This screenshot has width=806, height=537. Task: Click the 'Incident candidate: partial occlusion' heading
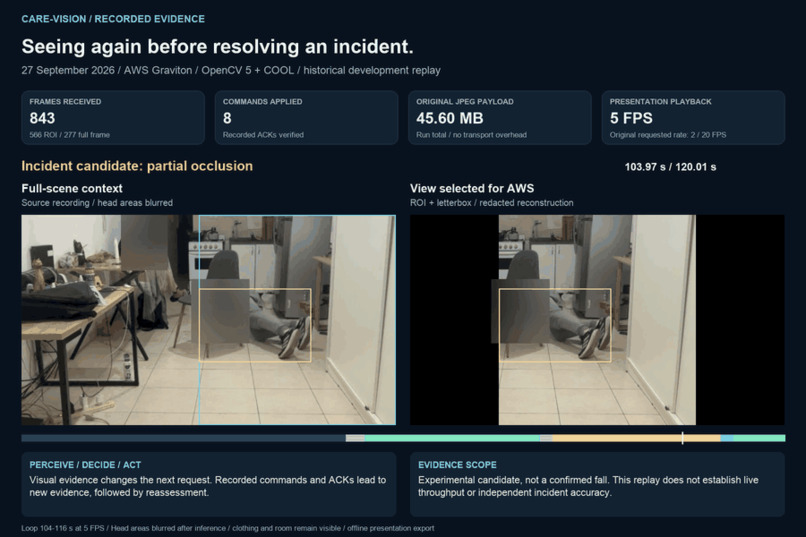(137, 166)
